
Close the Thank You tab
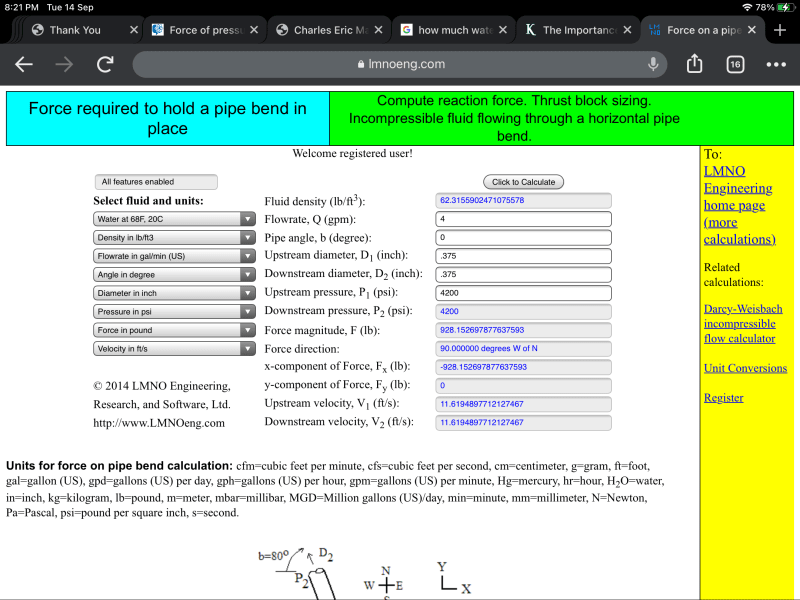[134, 30]
